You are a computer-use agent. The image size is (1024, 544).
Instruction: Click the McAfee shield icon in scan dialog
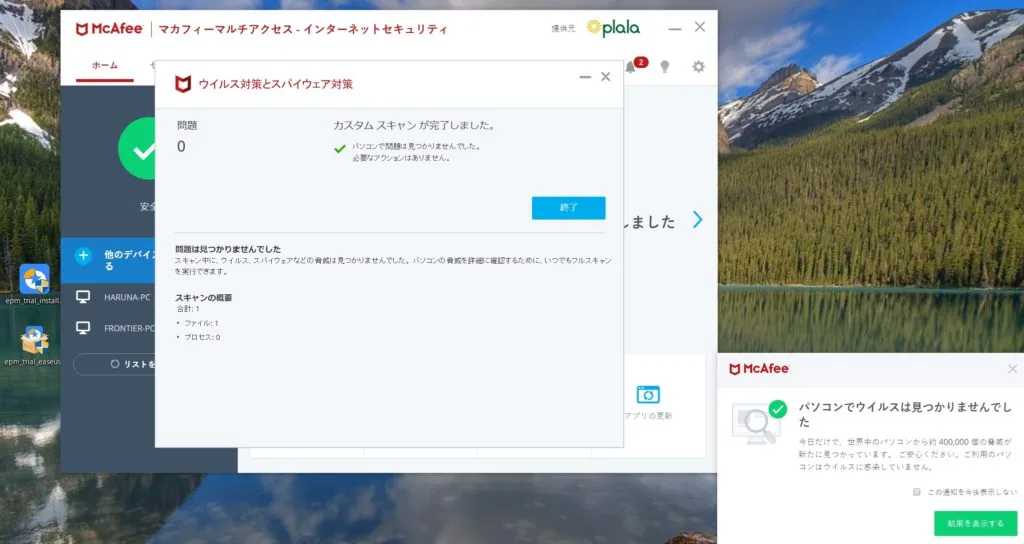pyautogui.click(x=183, y=84)
